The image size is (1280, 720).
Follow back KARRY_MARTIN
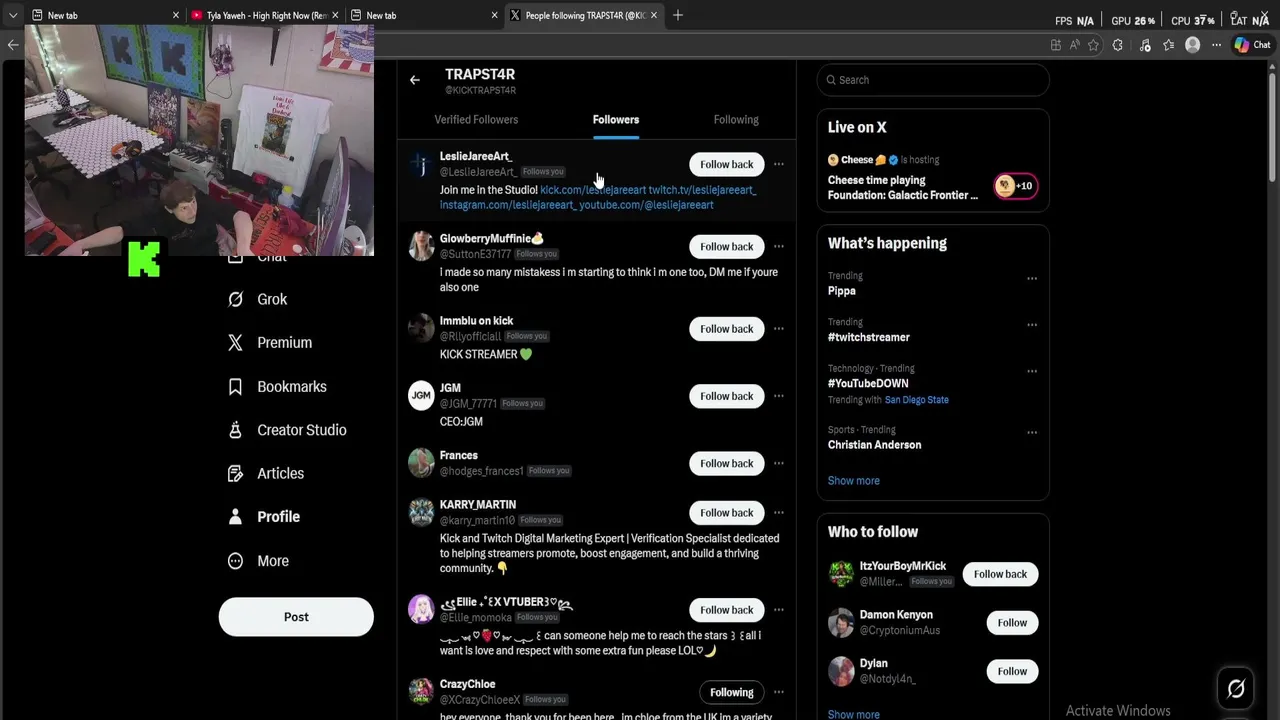click(727, 513)
